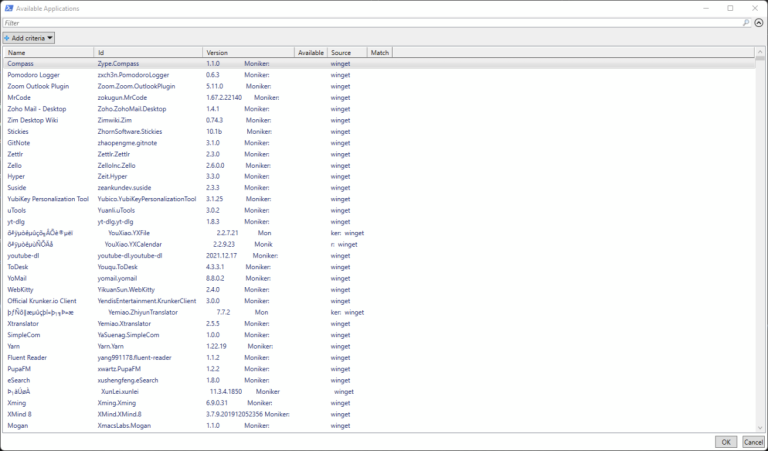This screenshot has height=451, width=768.
Task: Confirm selection with the OK button
Action: point(726,442)
